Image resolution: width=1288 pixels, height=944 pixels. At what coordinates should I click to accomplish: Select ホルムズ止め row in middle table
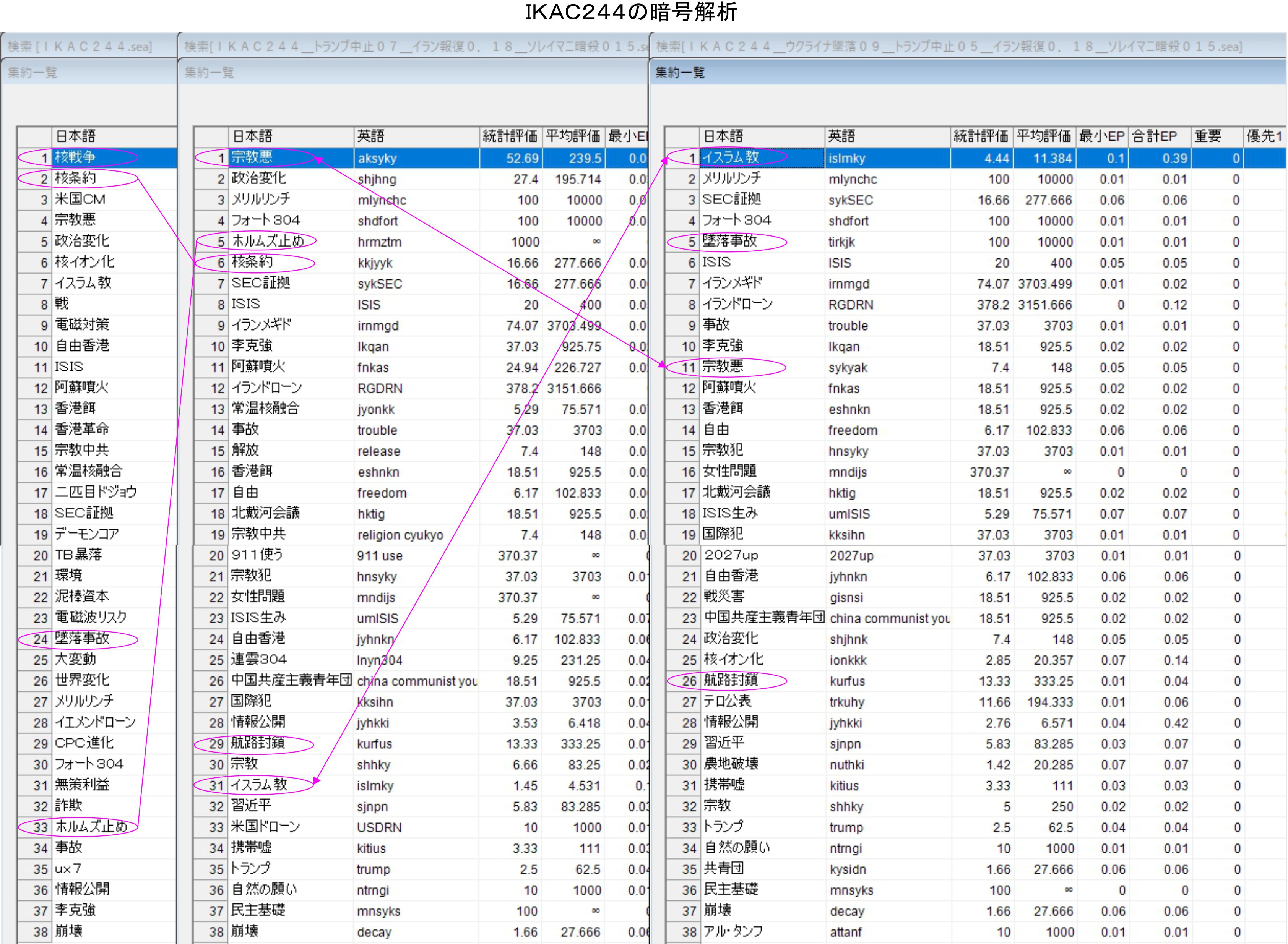(268, 242)
